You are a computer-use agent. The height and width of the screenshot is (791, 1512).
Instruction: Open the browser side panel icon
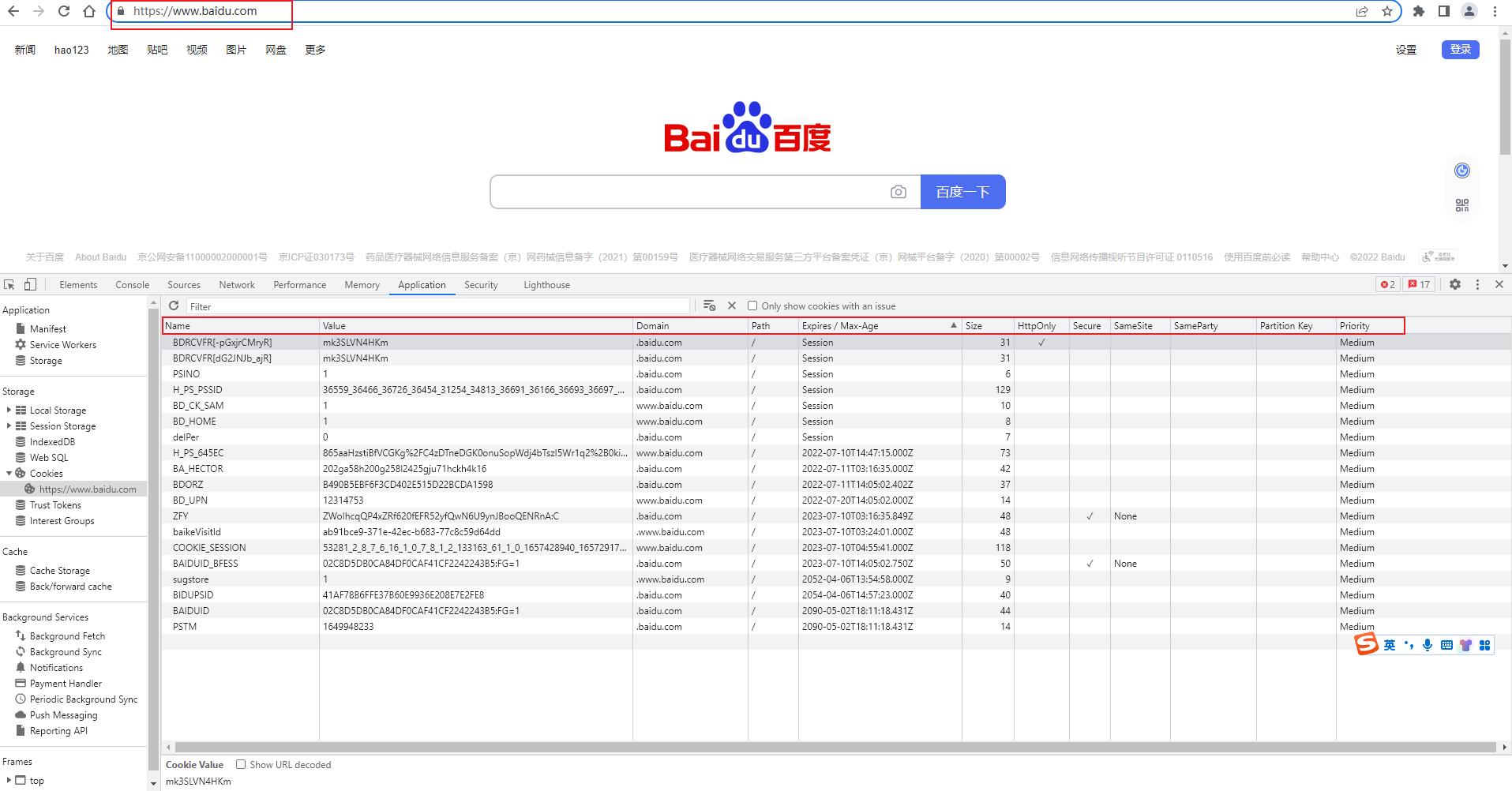tap(1444, 11)
